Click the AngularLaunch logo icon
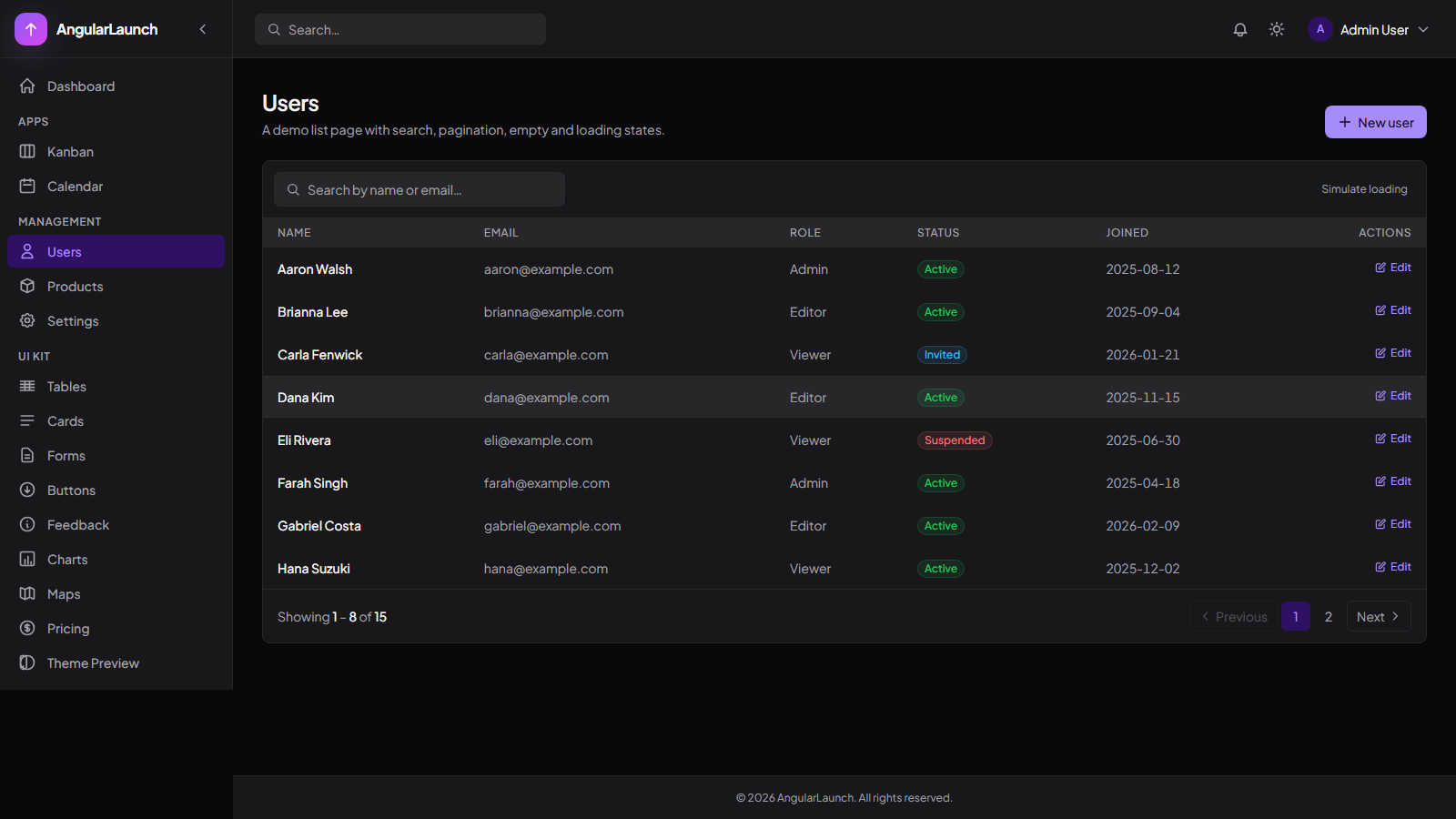Viewport: 1456px width, 819px height. pyautogui.click(x=31, y=29)
